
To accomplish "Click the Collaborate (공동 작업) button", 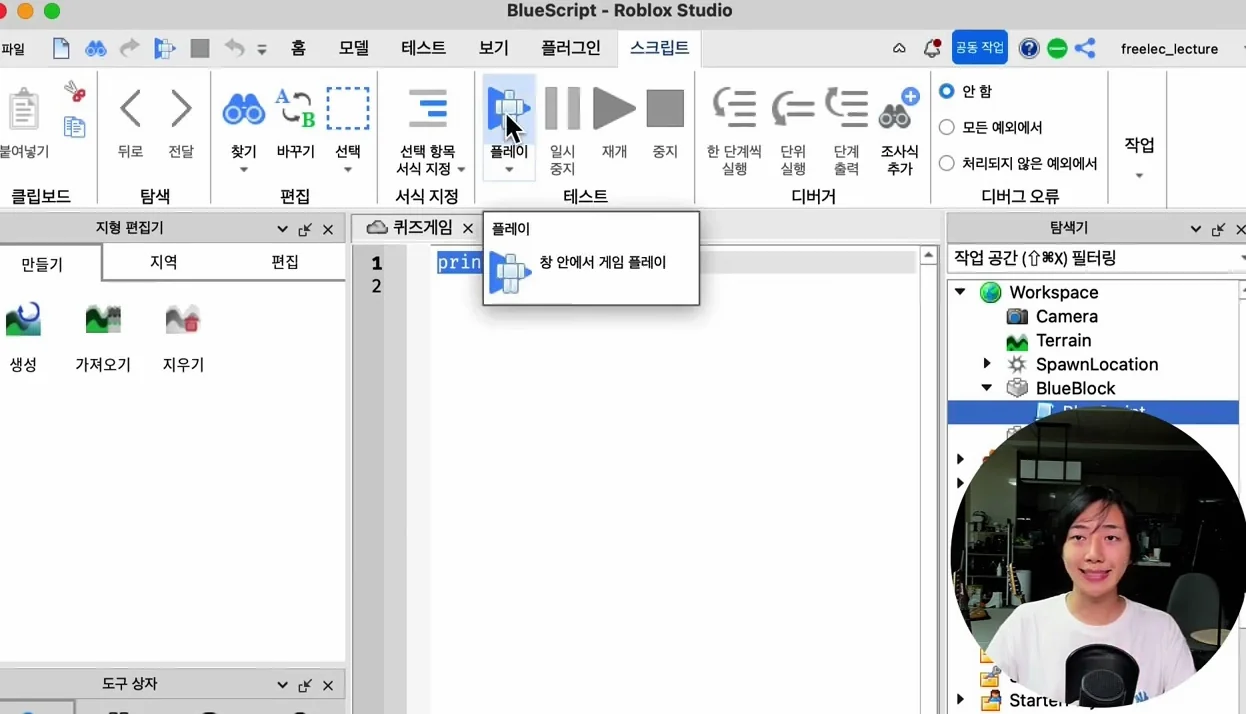I will pyautogui.click(x=979, y=48).
